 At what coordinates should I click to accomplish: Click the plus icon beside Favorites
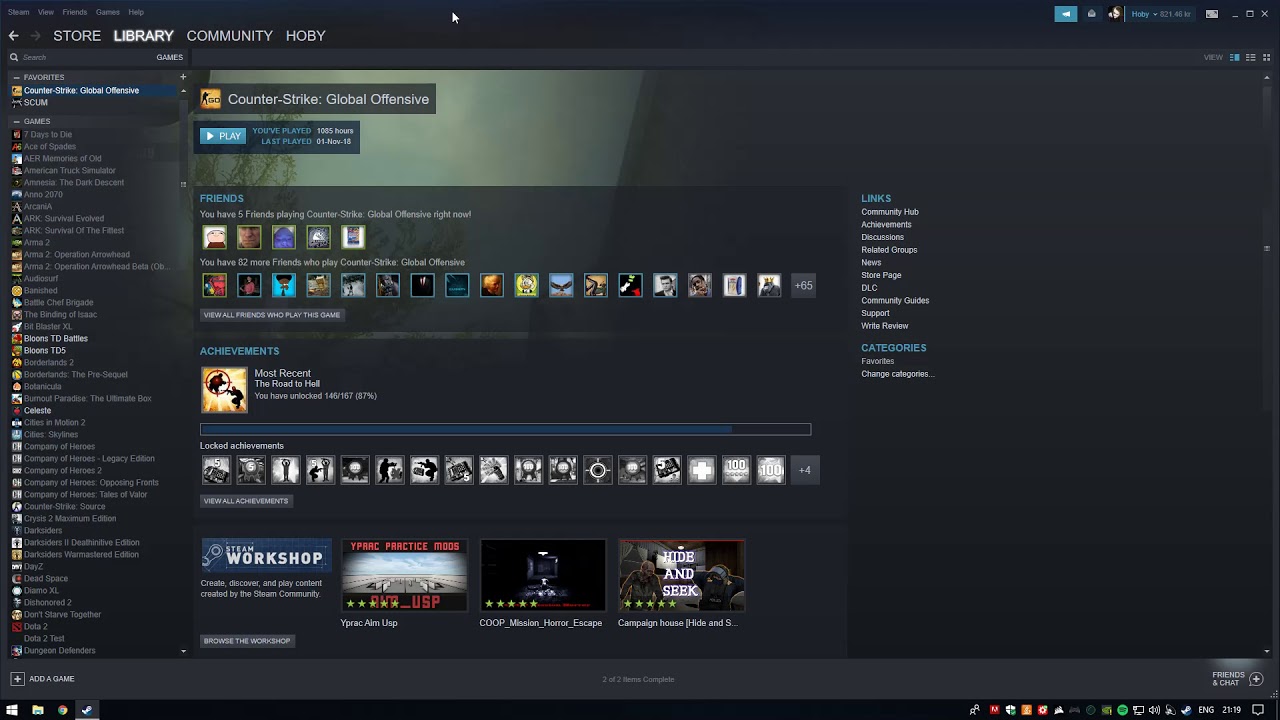coord(183,77)
